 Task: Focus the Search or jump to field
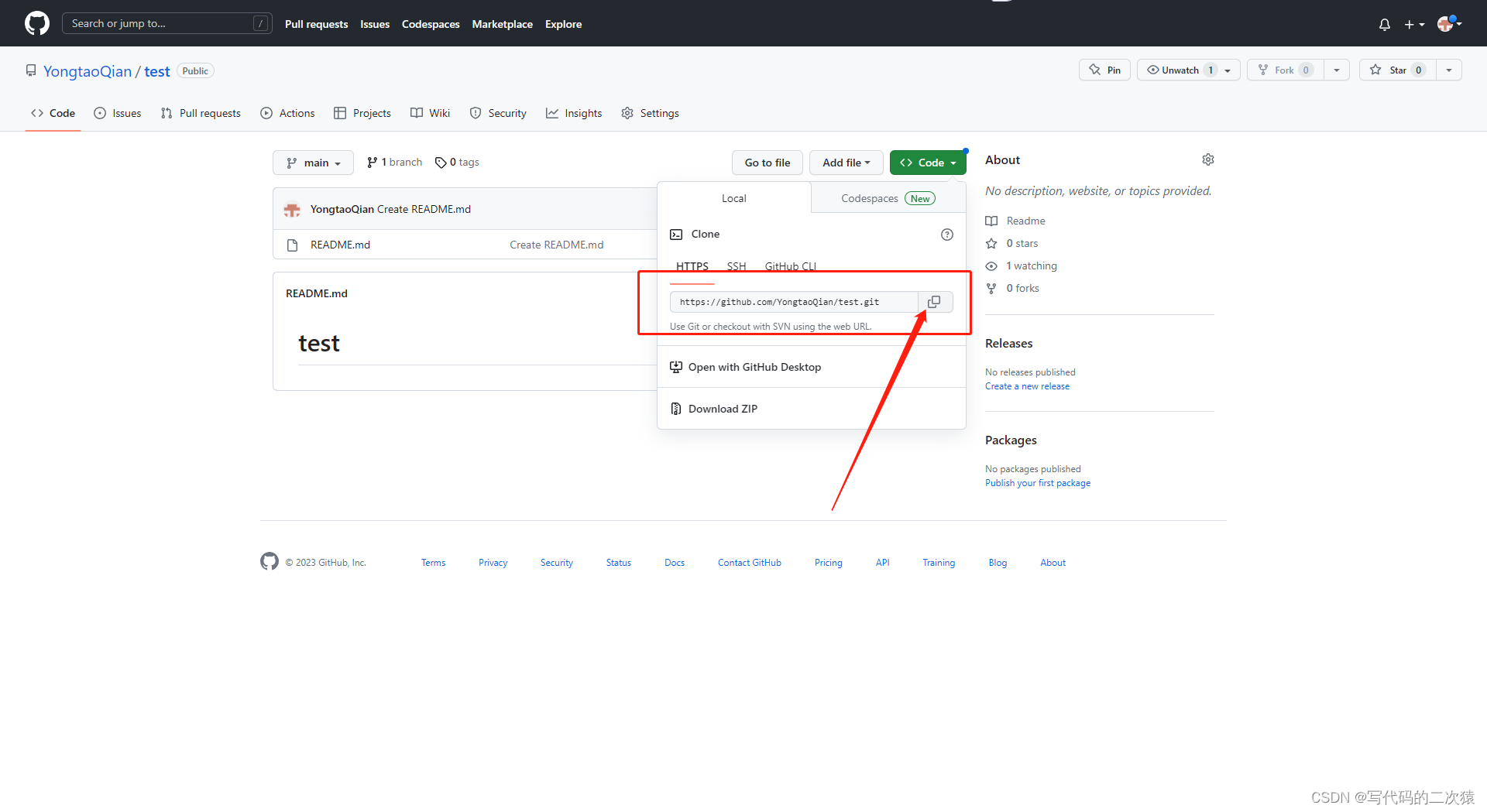click(167, 23)
